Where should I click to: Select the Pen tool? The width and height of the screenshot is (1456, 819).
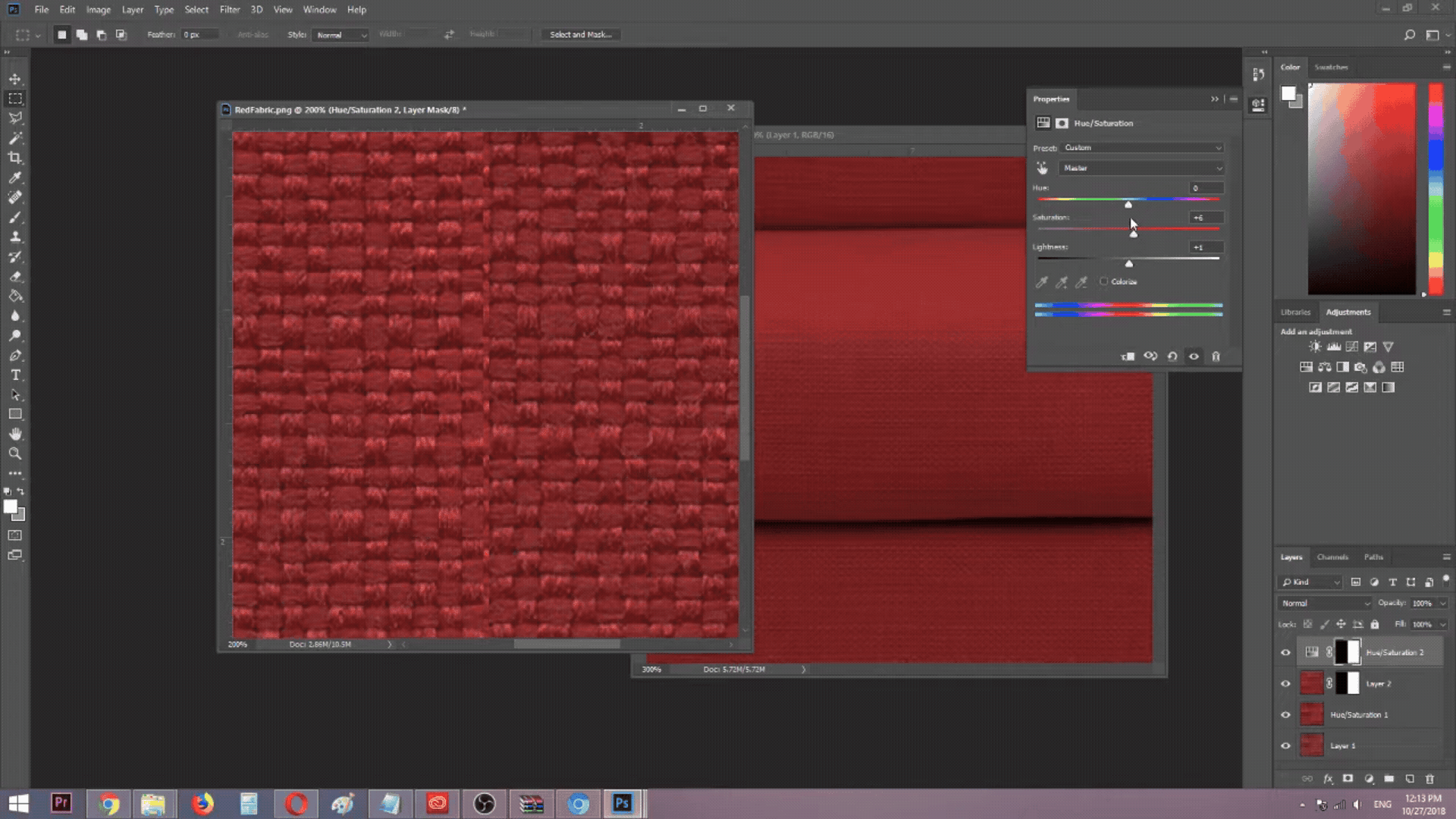click(x=15, y=355)
